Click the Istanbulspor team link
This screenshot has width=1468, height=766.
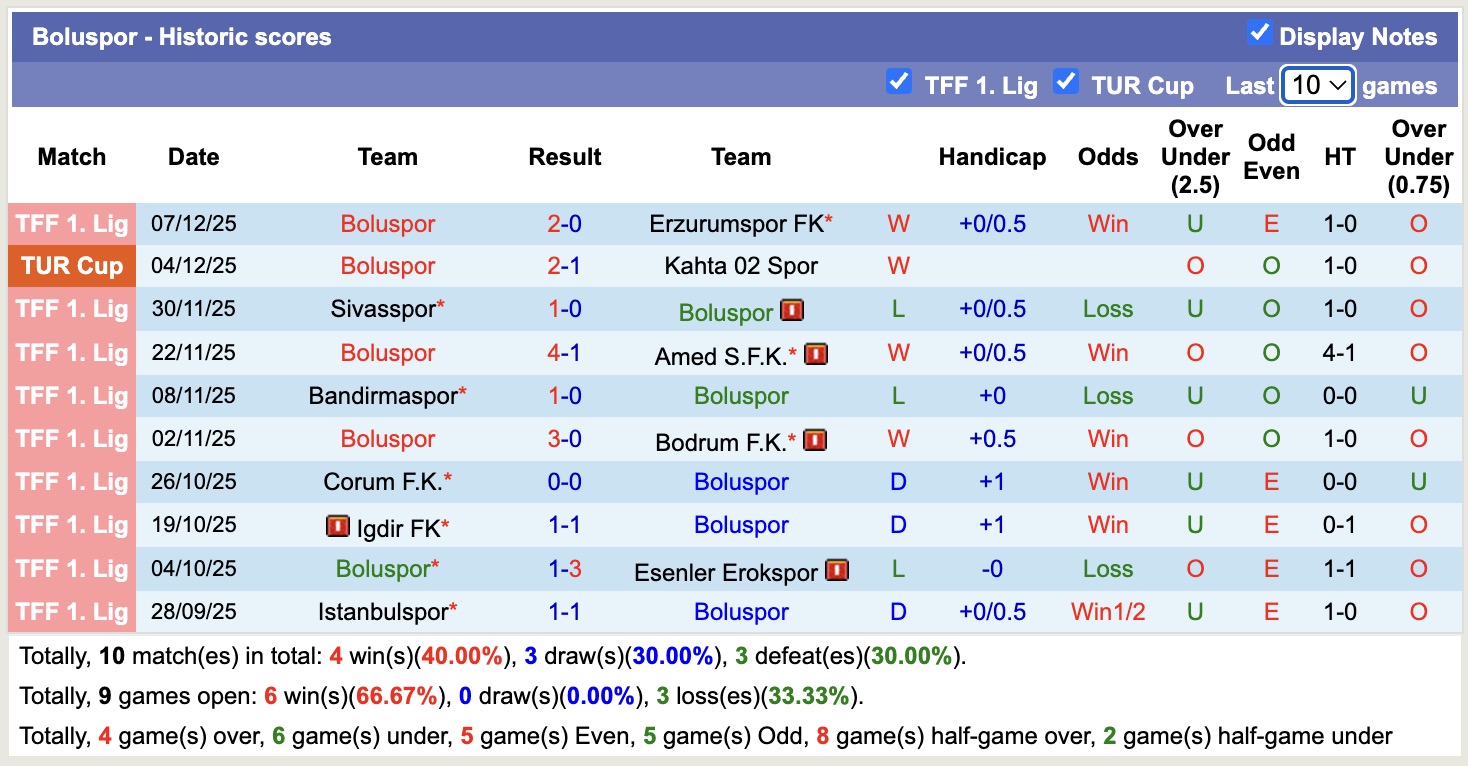coord(383,611)
